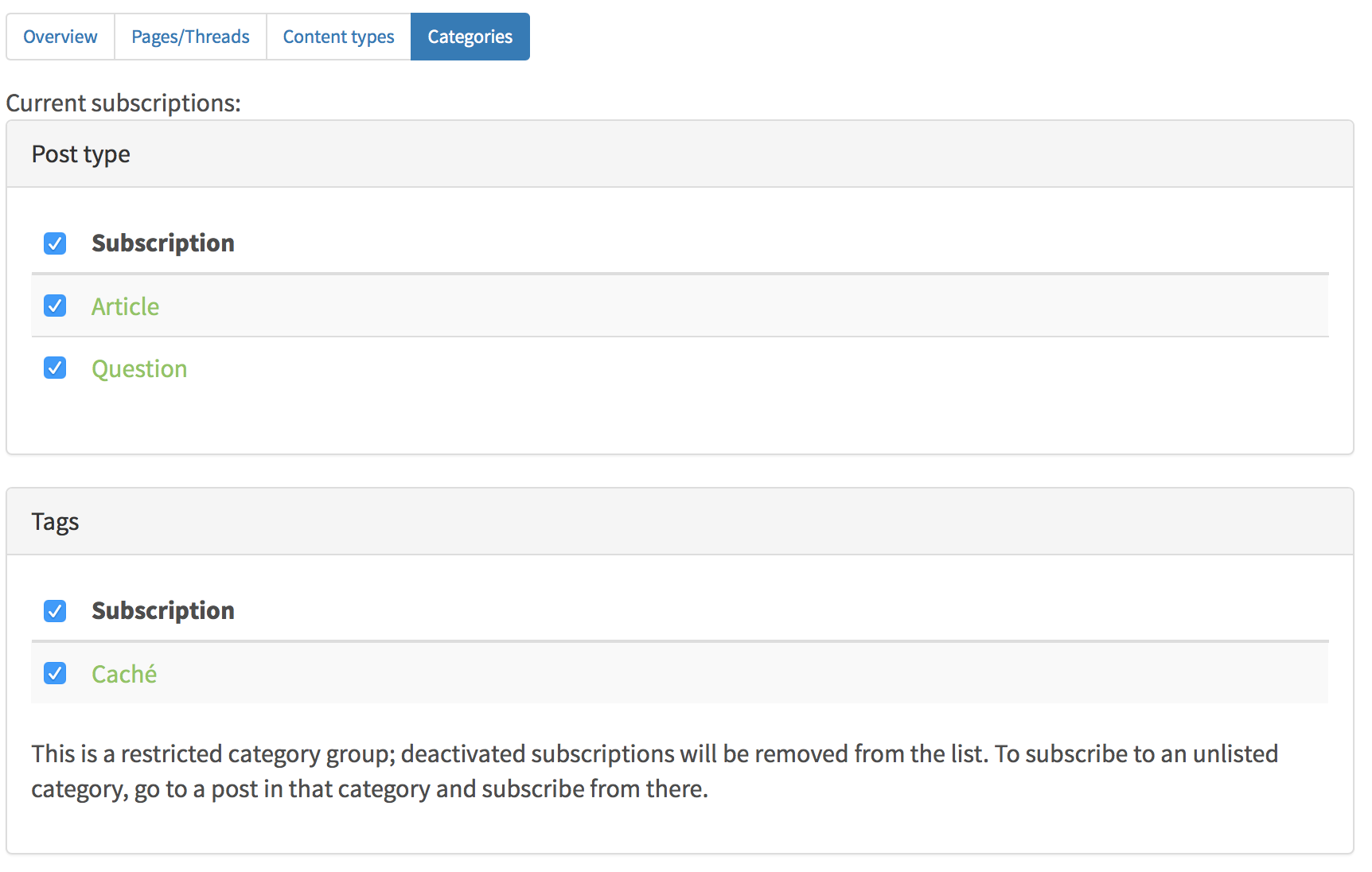Click the Subscription column header under Post type

coord(162,243)
